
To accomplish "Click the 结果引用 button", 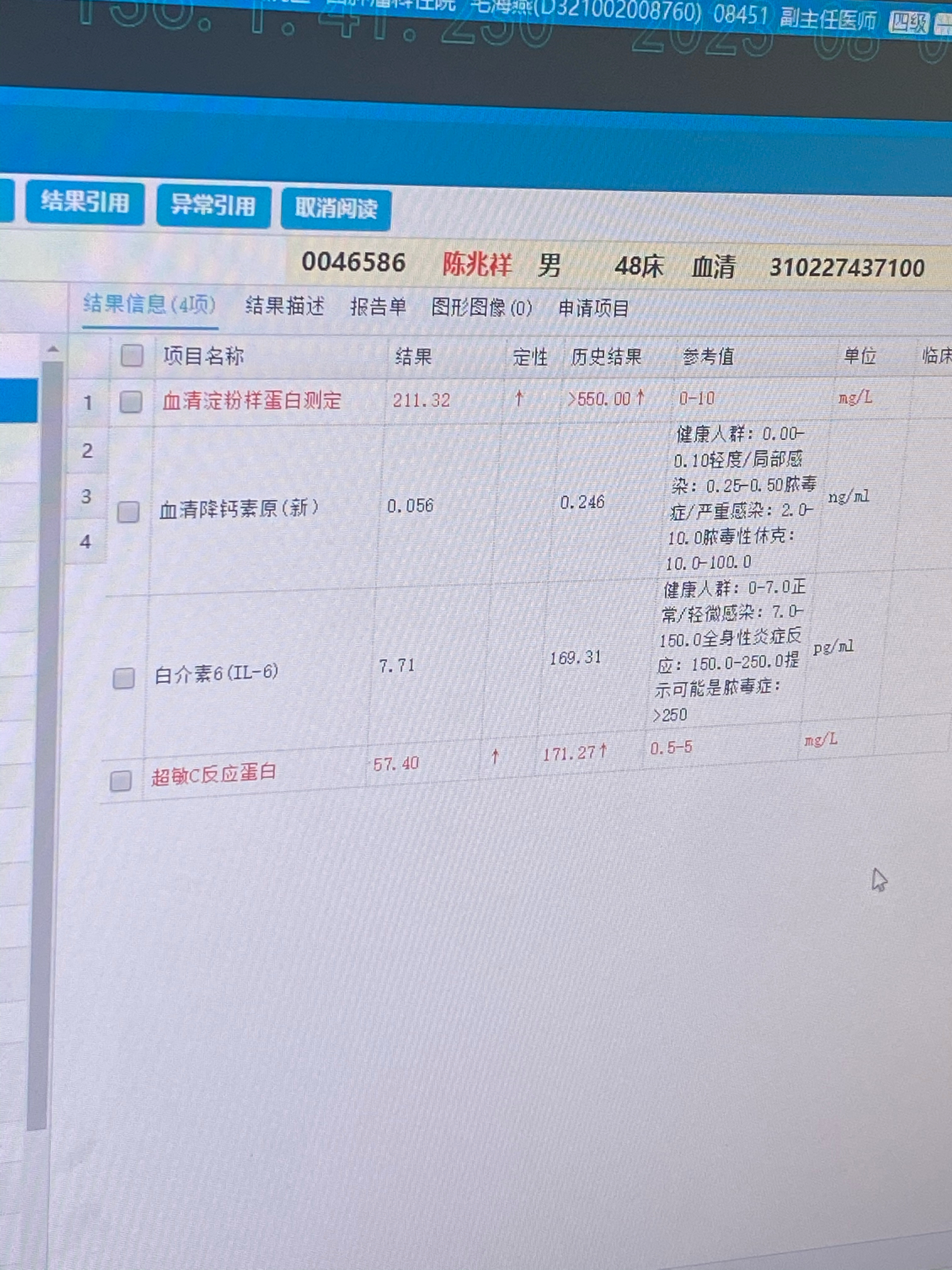I will pyautogui.click(x=84, y=202).
